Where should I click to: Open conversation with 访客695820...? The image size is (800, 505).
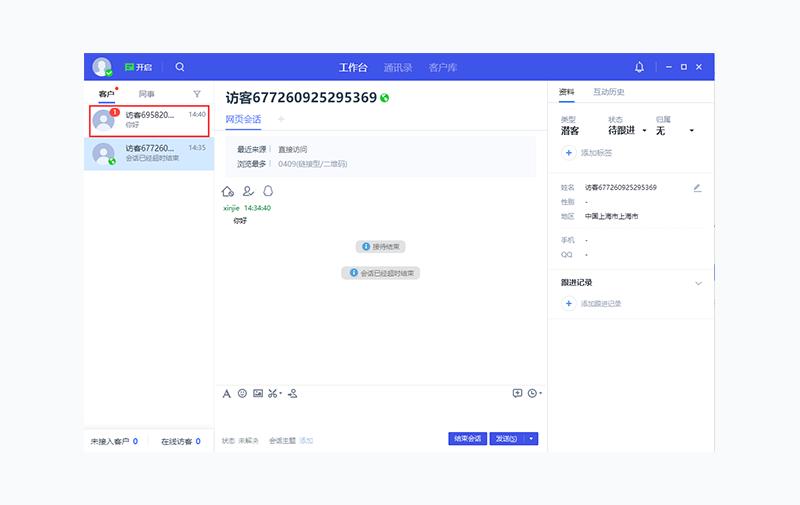[x=149, y=121]
